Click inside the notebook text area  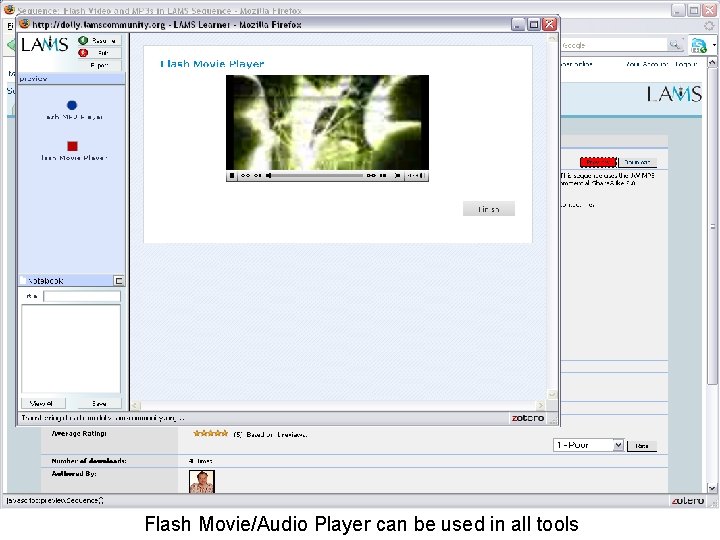(x=71, y=349)
